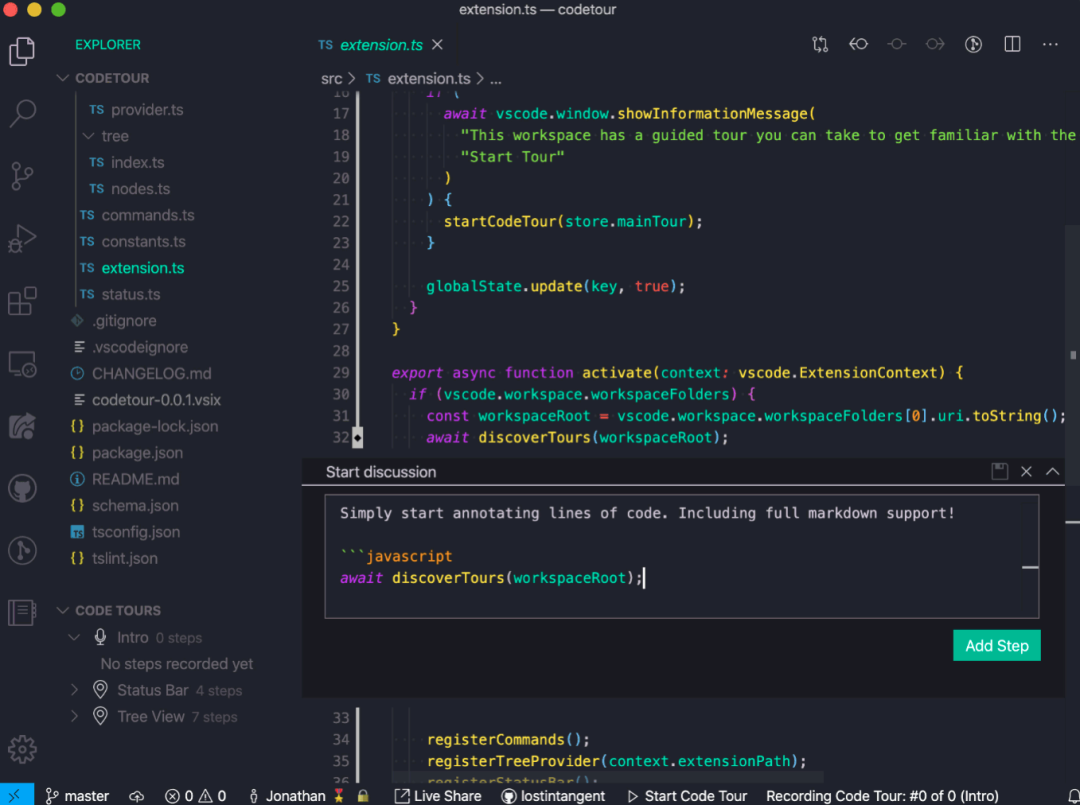Open the Run and Debug view
Screen dimensions: 1080x805
pos(22,239)
